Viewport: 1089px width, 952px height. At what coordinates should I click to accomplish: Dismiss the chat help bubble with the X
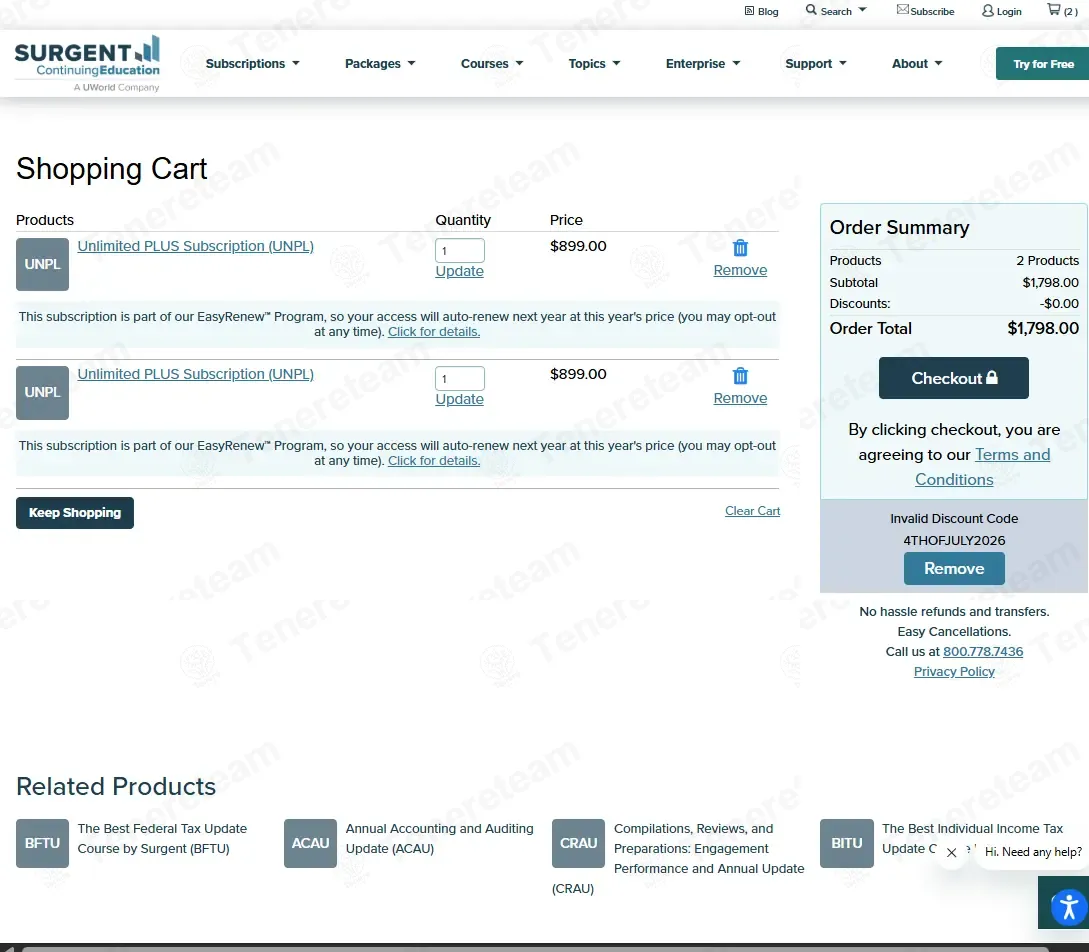pyautogui.click(x=951, y=853)
